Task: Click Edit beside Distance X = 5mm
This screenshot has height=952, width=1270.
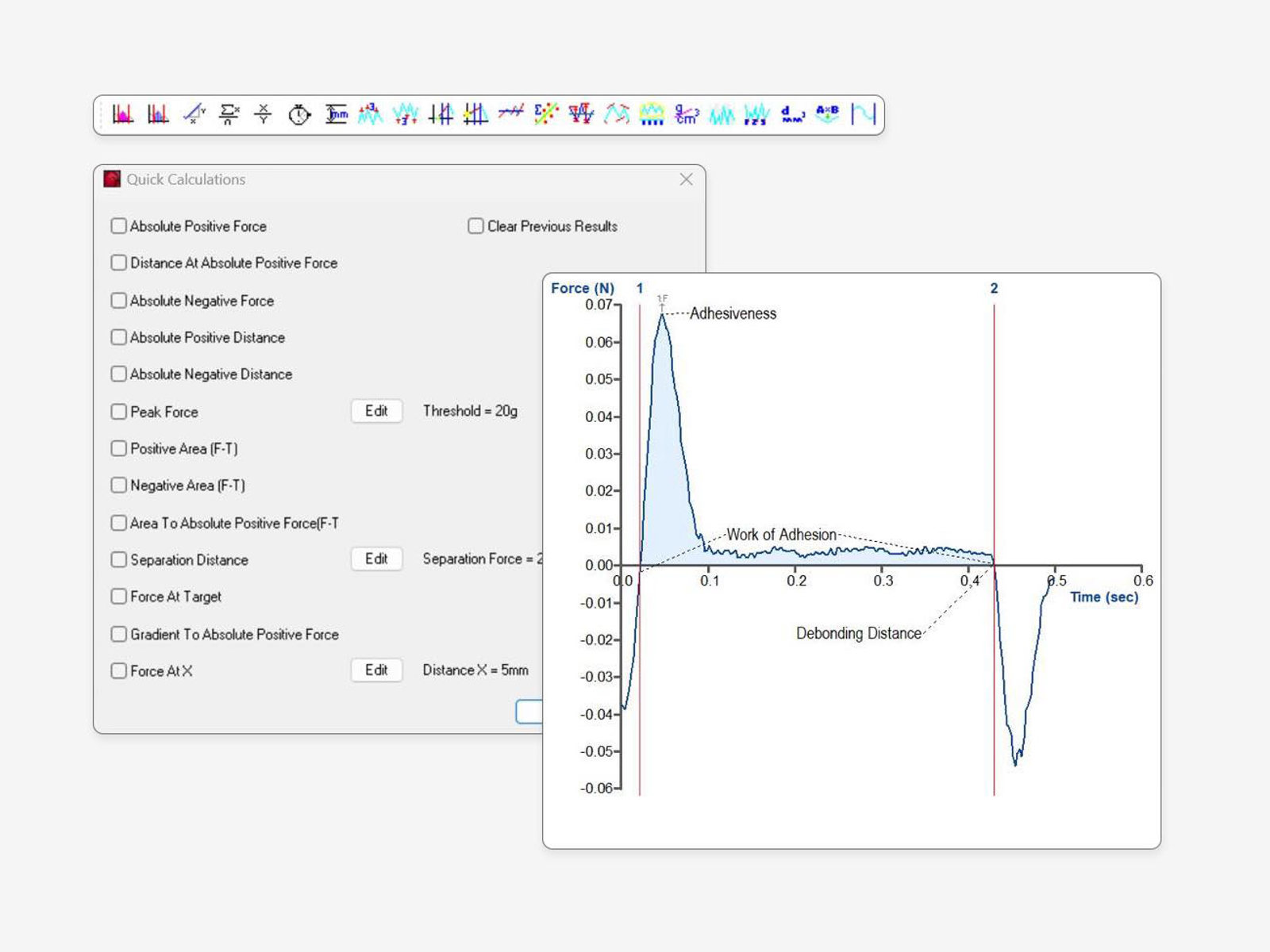Action: pos(376,670)
